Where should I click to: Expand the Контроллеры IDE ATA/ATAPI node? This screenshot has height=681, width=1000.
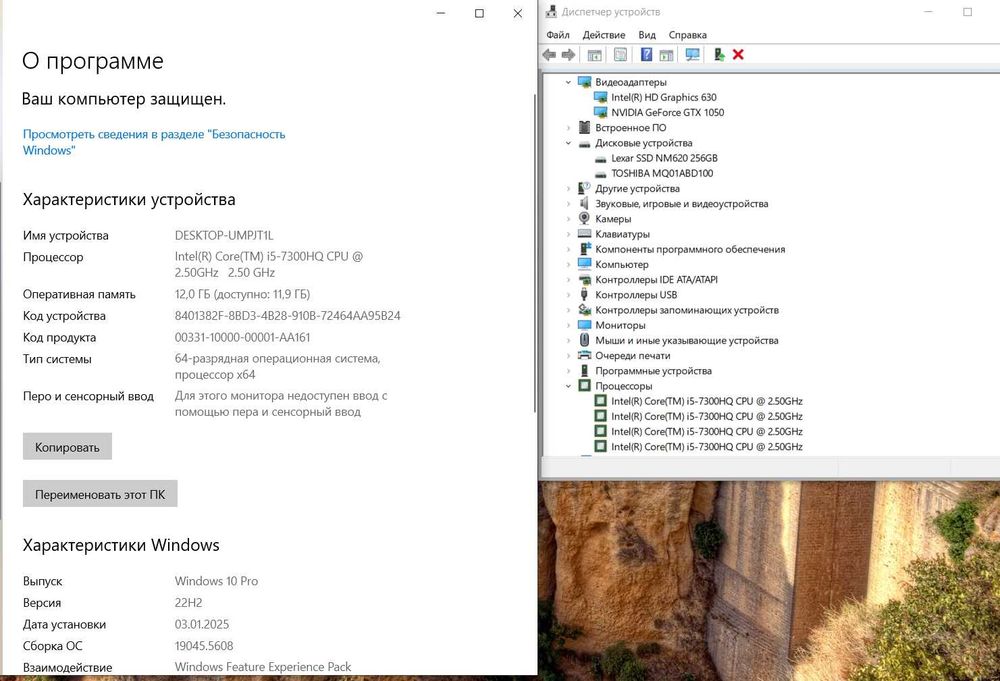point(568,279)
